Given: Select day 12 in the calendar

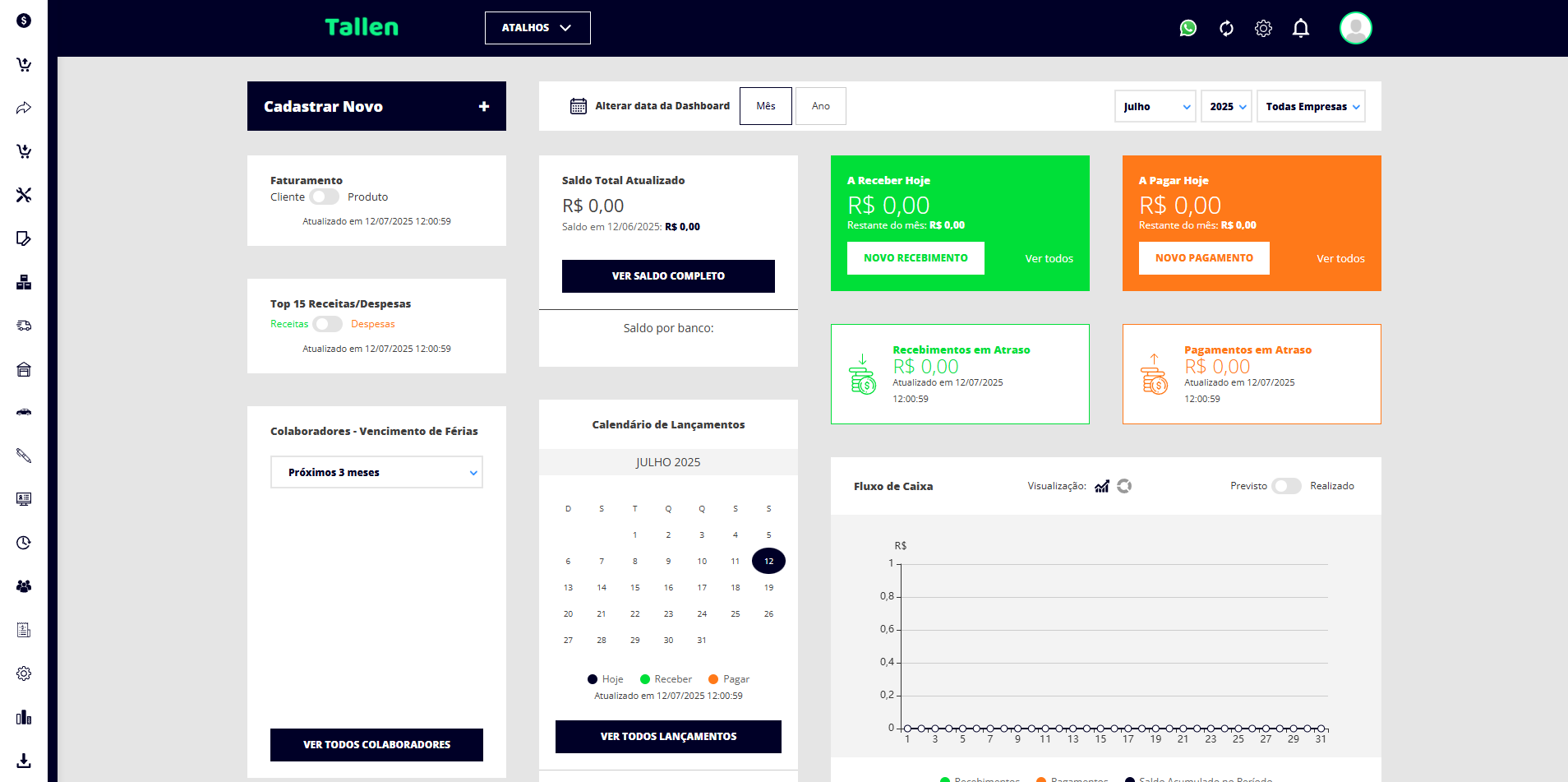Looking at the screenshot, I should coord(768,561).
